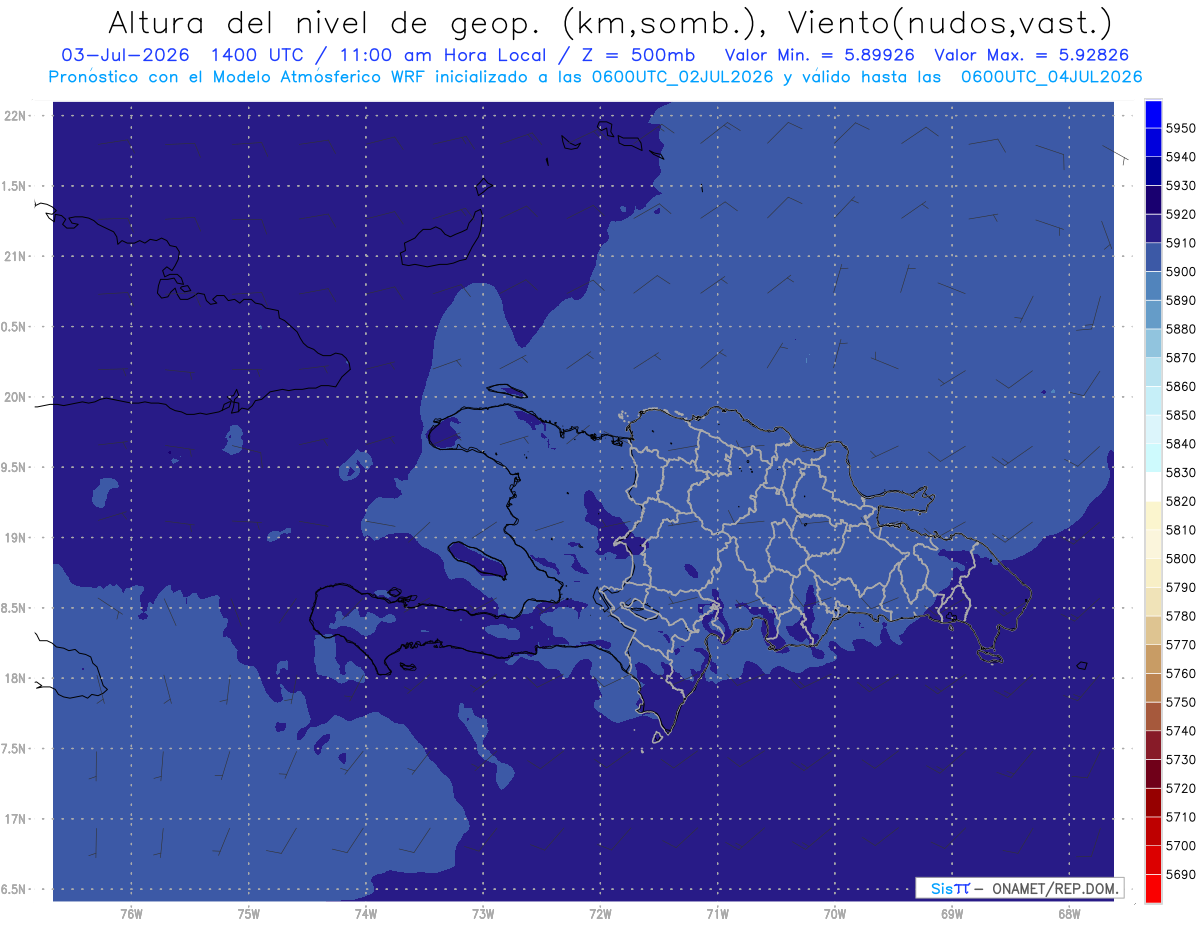This screenshot has width=1200, height=927.
Task: Click the "5900" legend value
Action: 1181,272
